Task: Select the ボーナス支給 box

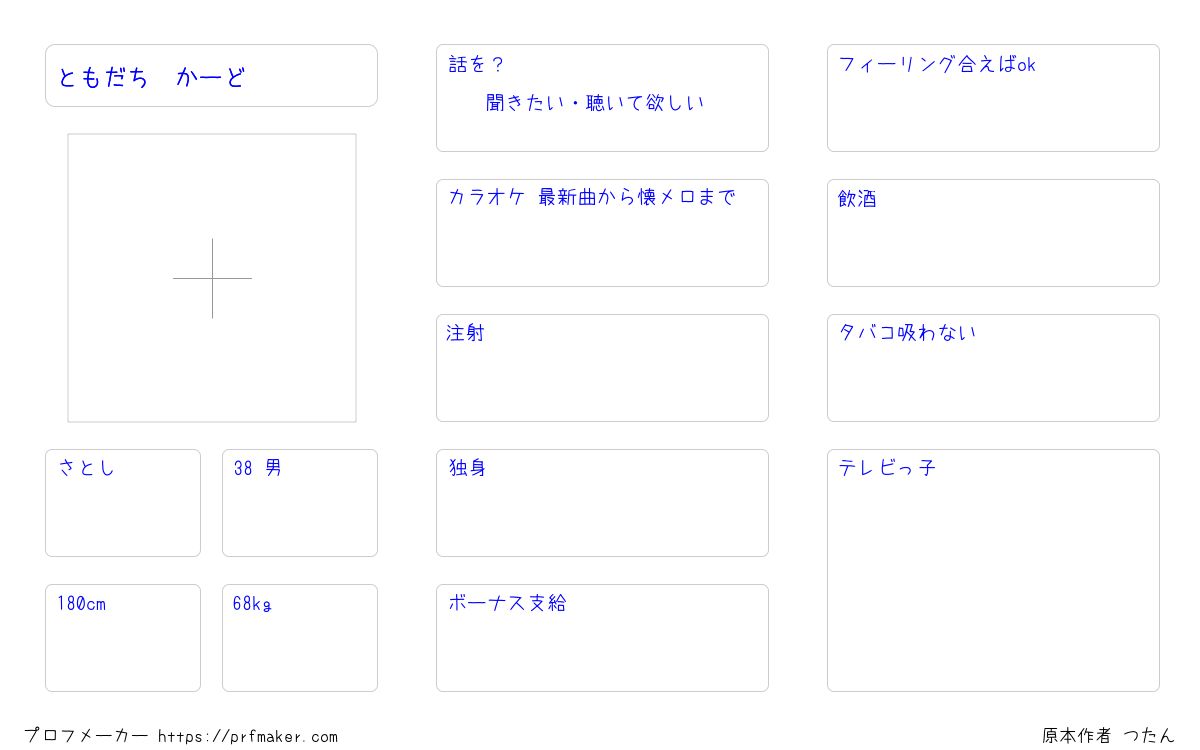Action: point(602,638)
